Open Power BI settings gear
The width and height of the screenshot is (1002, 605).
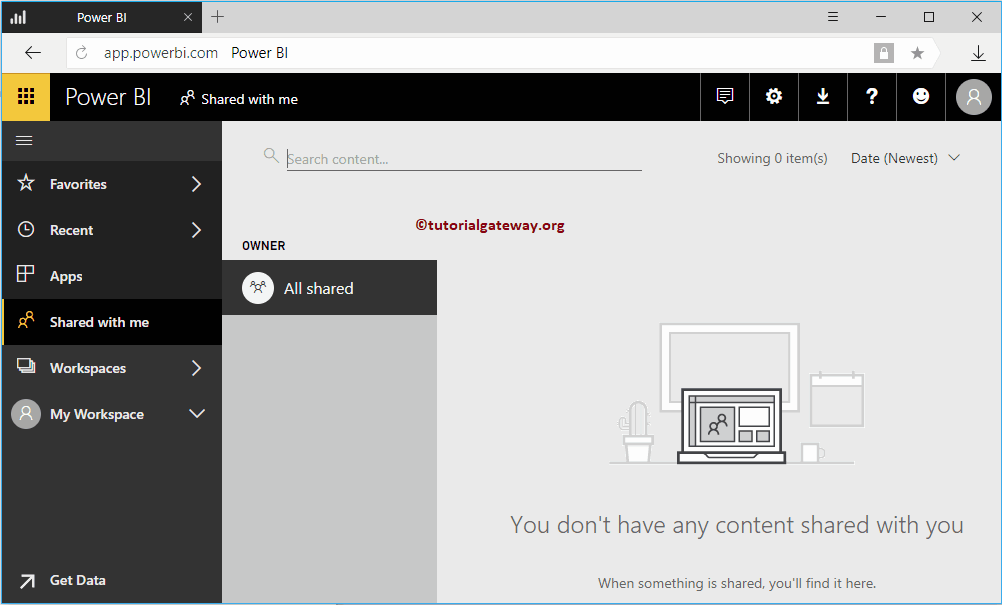click(x=773, y=96)
